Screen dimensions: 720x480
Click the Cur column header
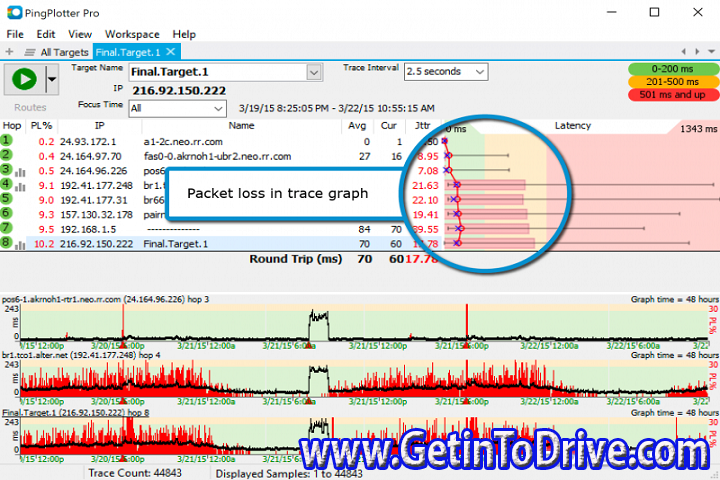pyautogui.click(x=388, y=126)
